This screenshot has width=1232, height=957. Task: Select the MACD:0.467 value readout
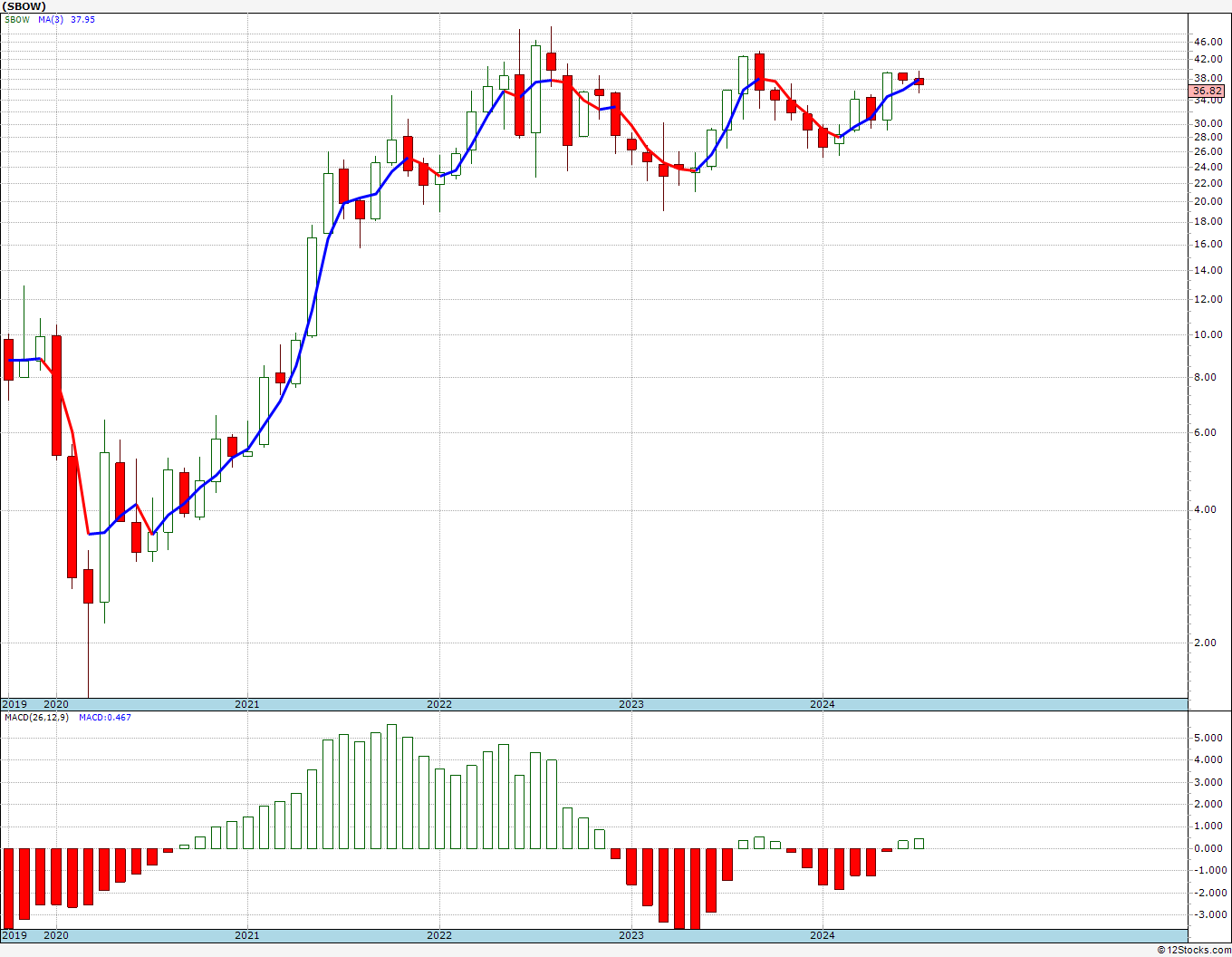click(x=104, y=718)
